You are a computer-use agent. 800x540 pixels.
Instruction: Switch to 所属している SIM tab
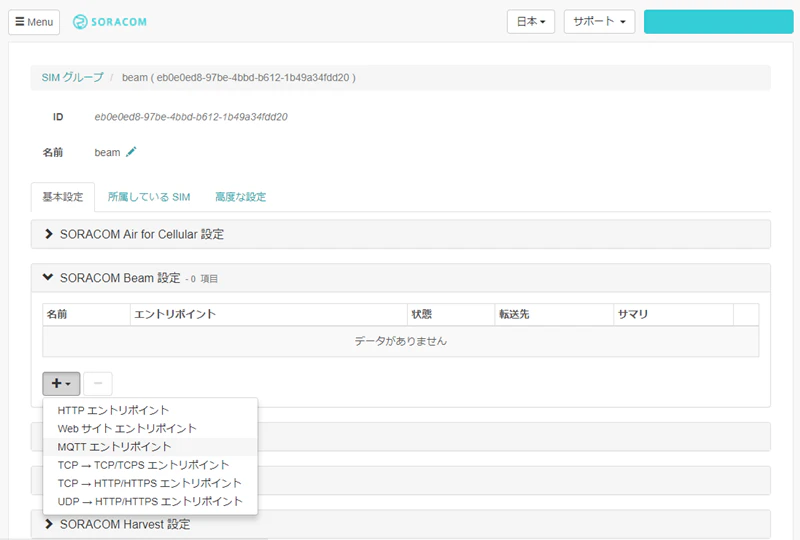coord(149,197)
